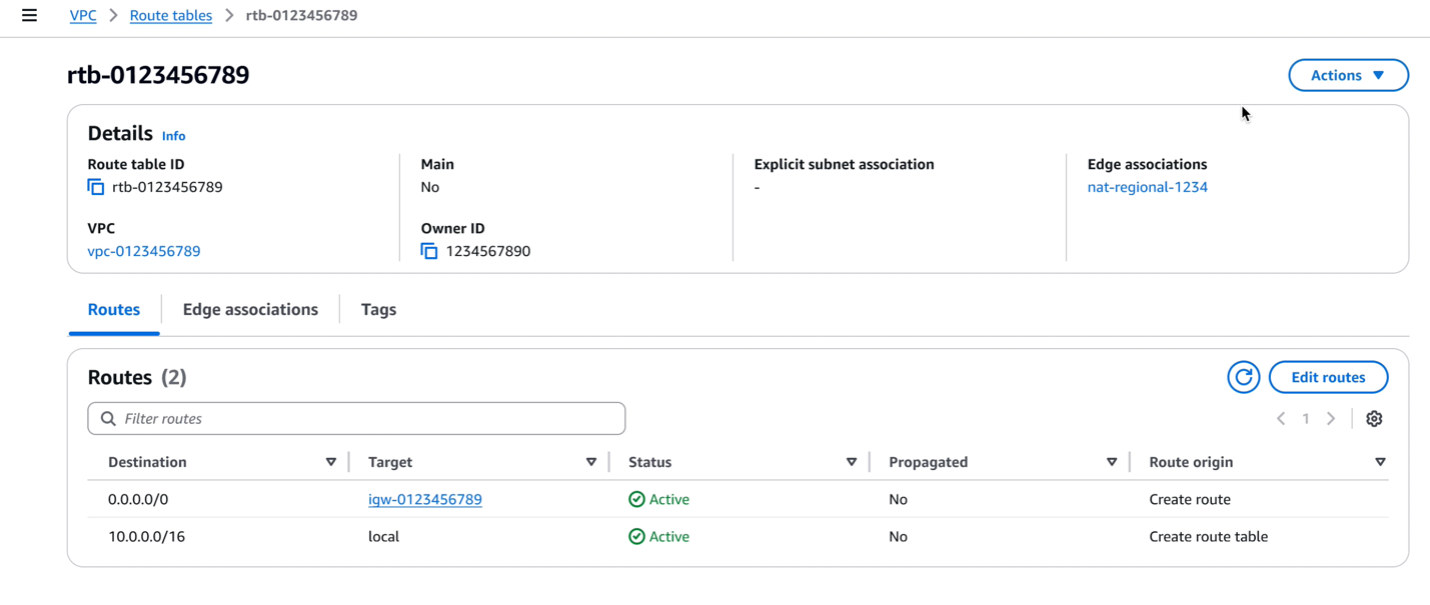Click the search magnifier in filter

tap(108, 419)
